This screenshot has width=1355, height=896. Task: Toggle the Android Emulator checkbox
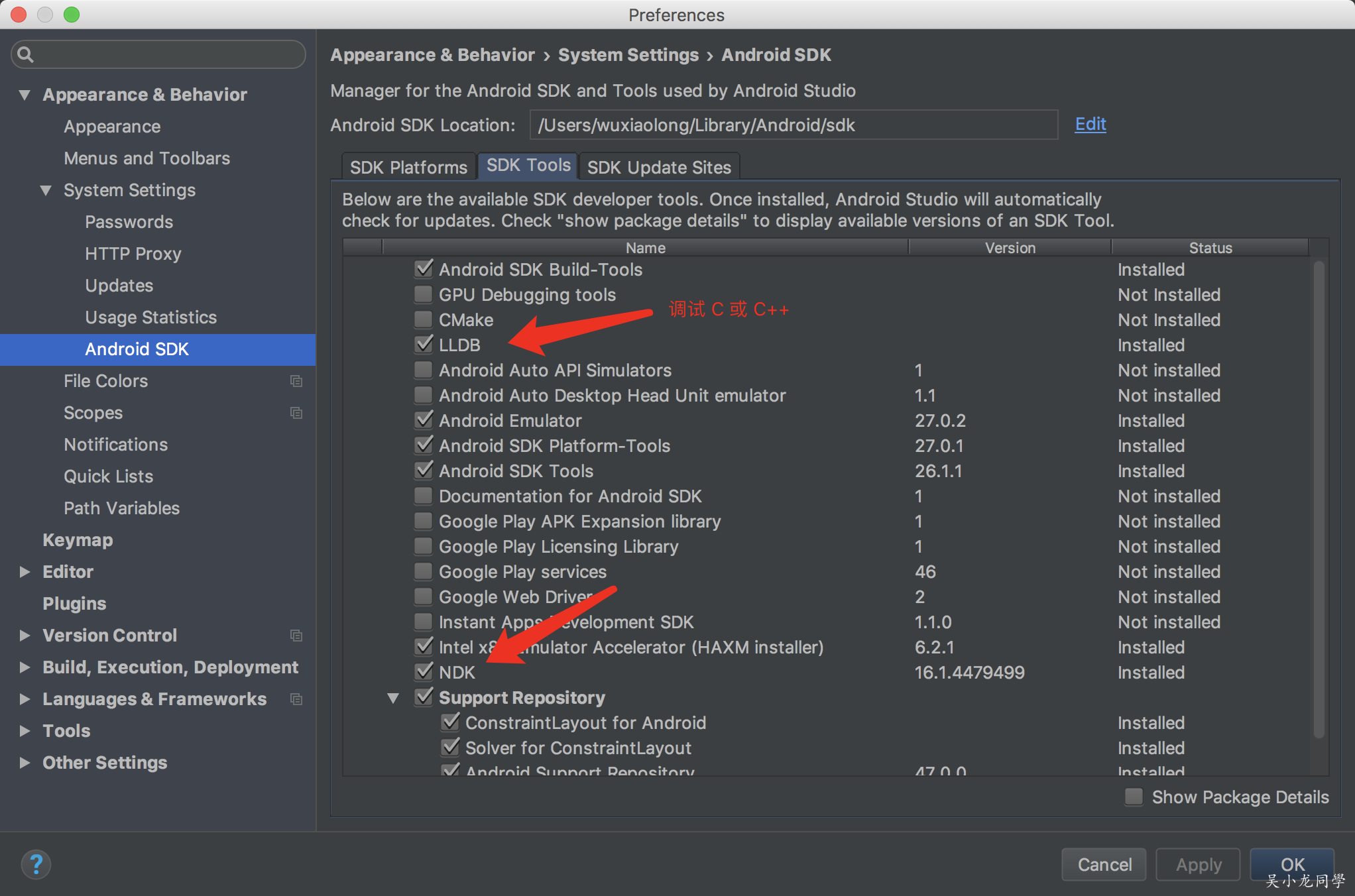tap(423, 420)
